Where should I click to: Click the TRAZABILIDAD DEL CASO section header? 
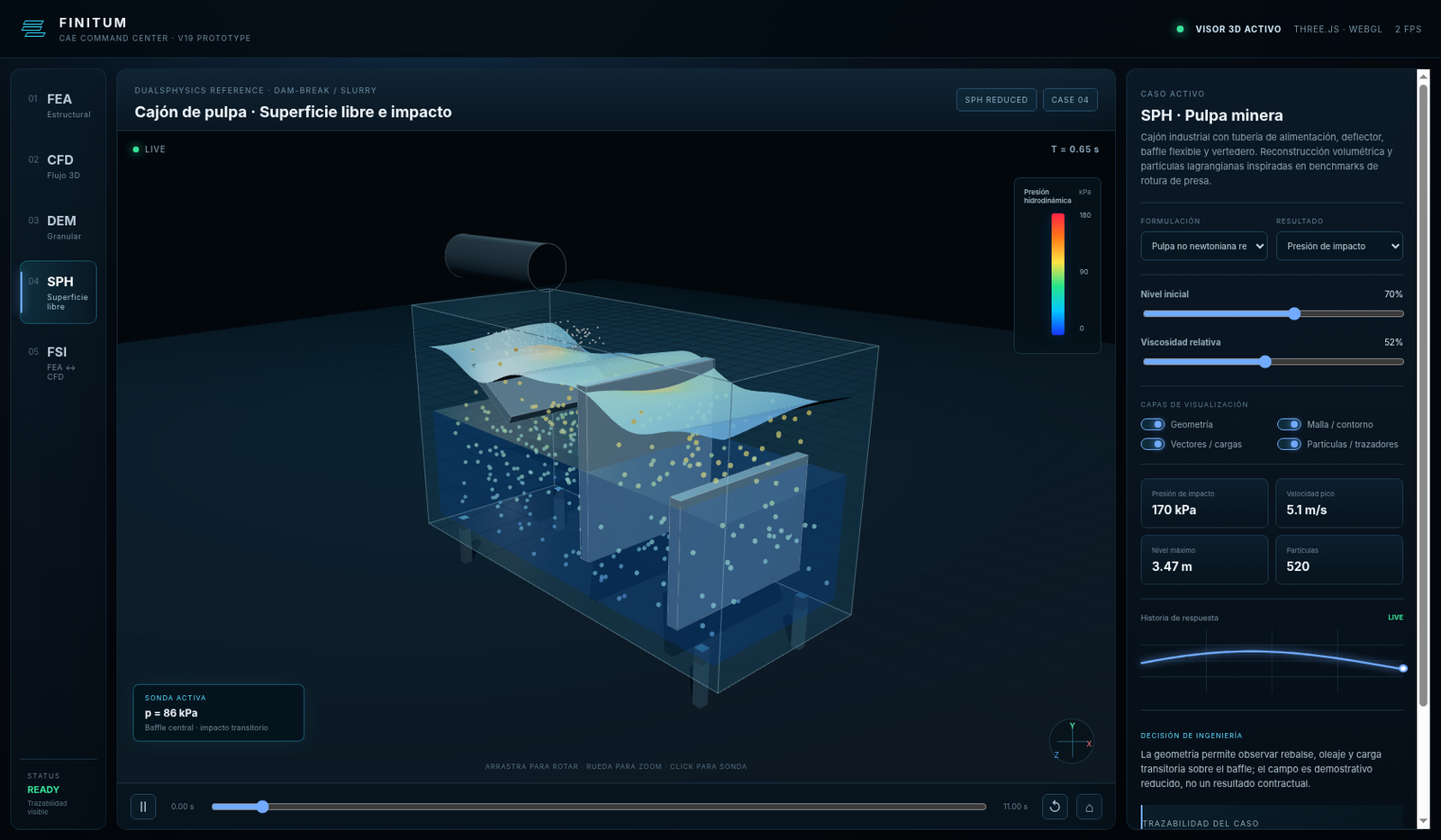tap(1201, 823)
